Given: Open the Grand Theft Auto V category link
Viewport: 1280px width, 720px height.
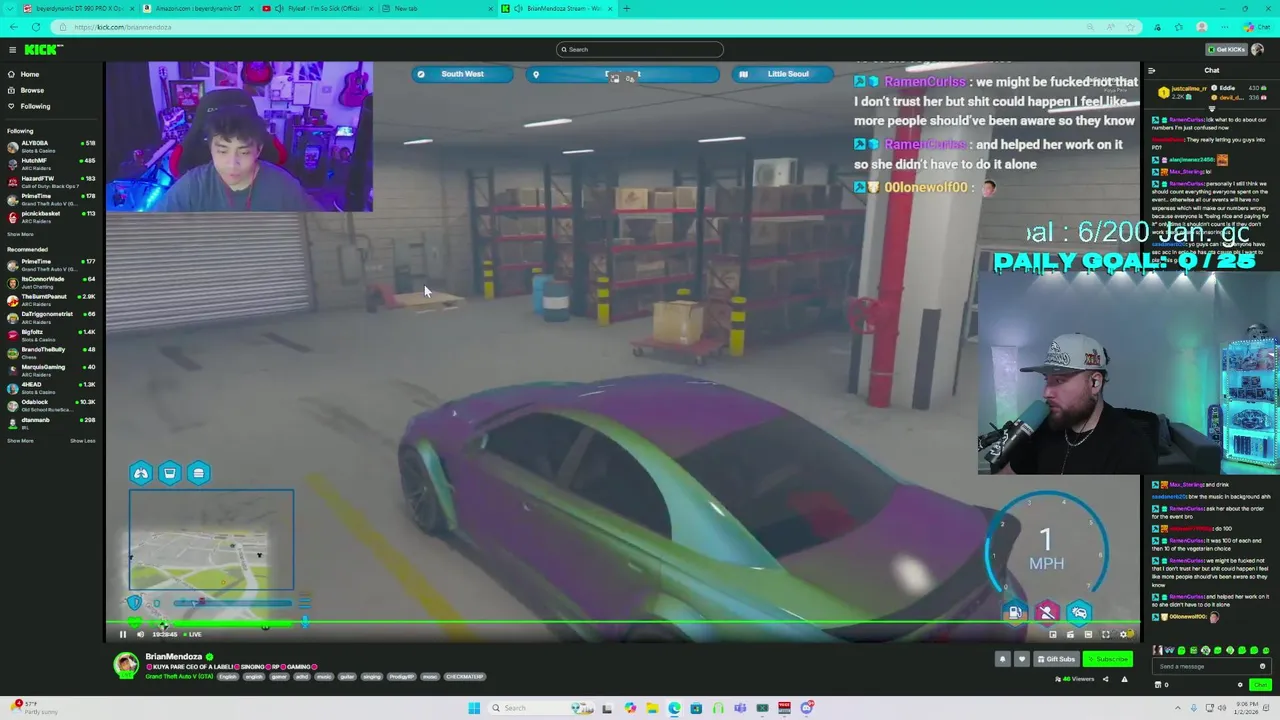Looking at the screenshot, I should click(x=180, y=677).
